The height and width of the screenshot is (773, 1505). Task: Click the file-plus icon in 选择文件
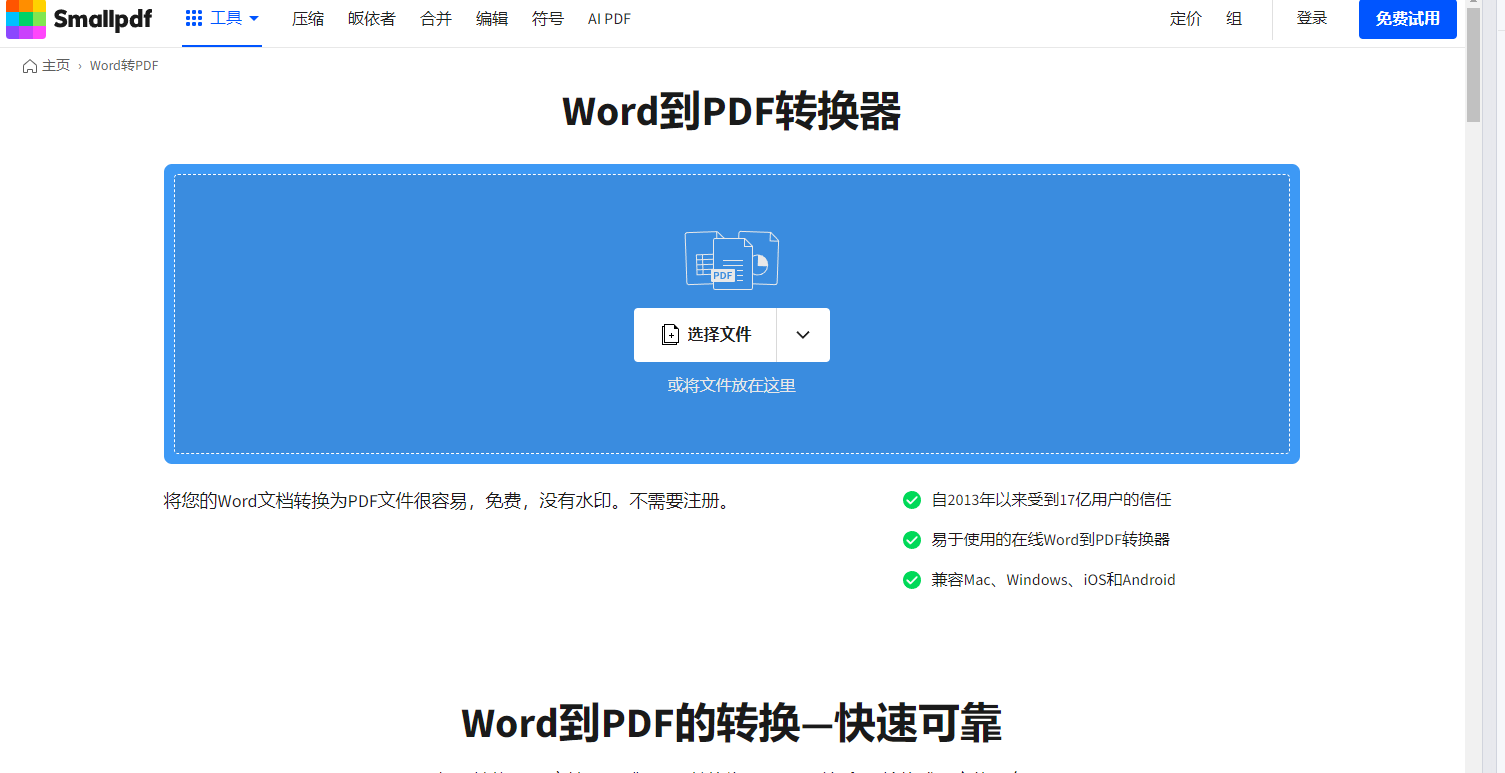(670, 335)
